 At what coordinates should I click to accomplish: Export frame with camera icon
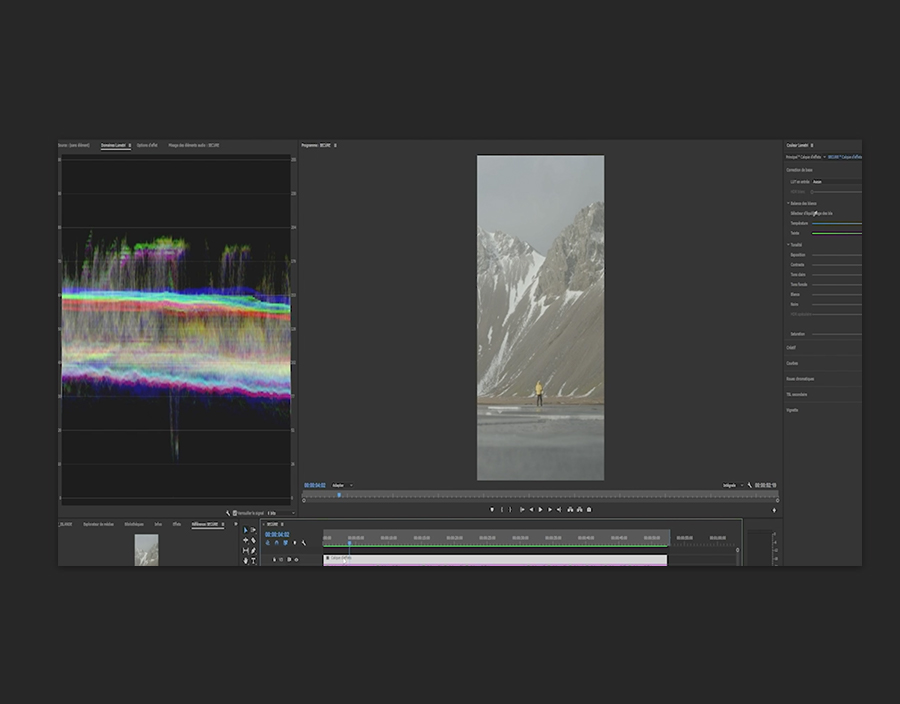(x=589, y=509)
